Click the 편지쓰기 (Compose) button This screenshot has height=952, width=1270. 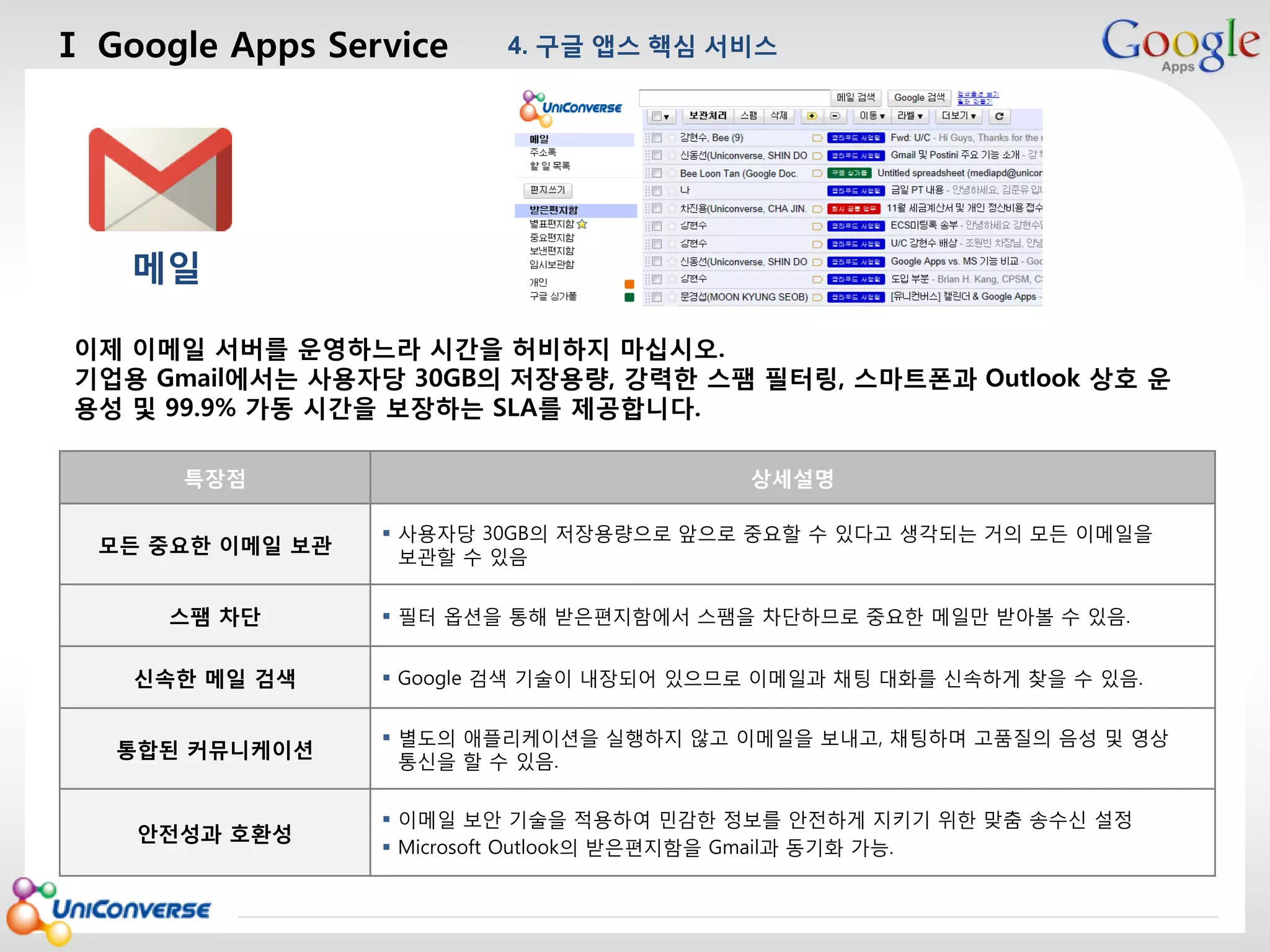point(548,190)
